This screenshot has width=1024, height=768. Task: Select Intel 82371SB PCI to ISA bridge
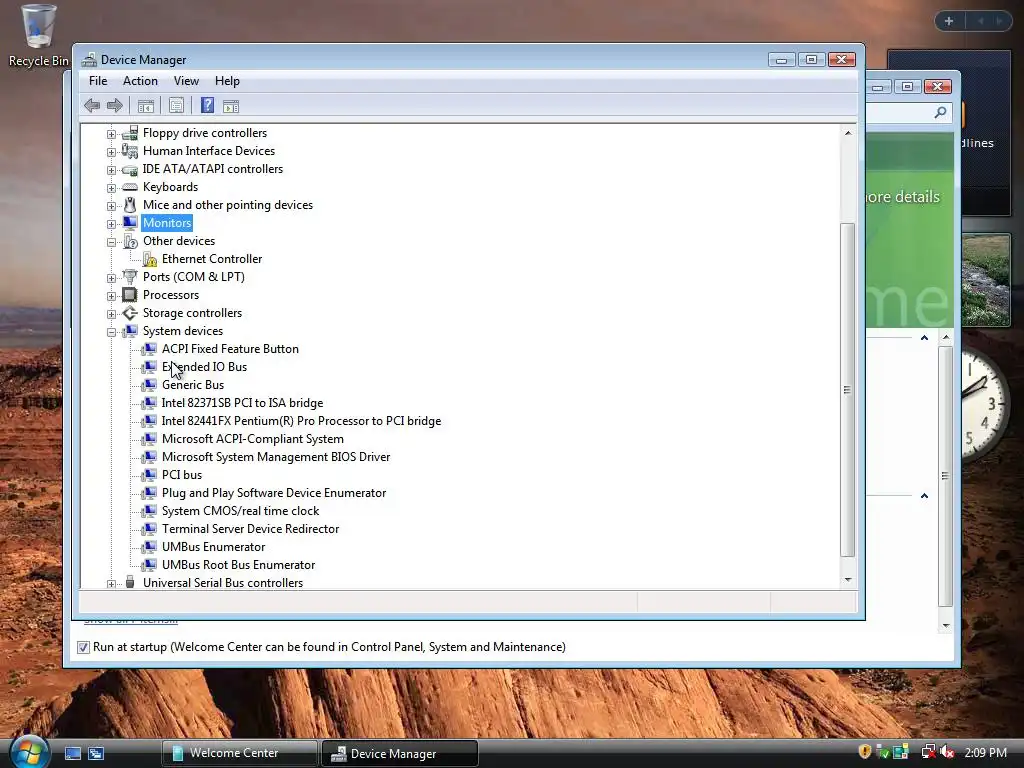[x=242, y=403]
